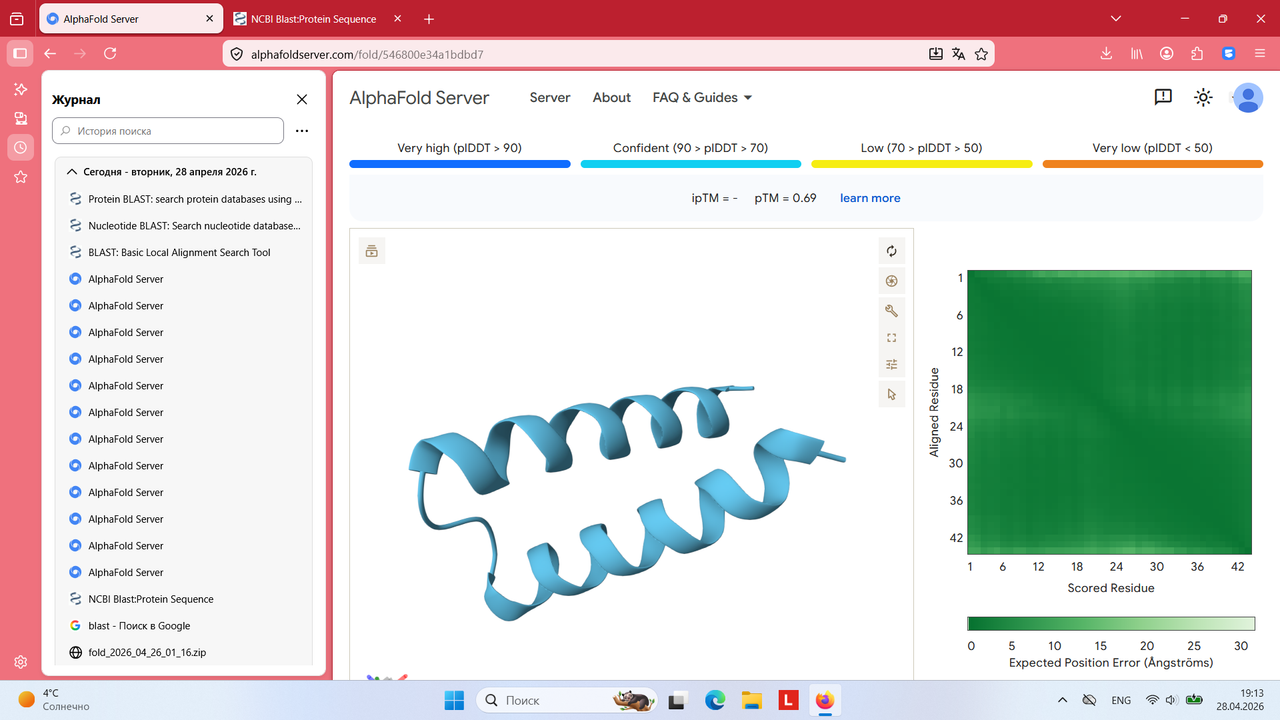
Task: Click the PAE heatmap plot
Action: coord(1110,412)
